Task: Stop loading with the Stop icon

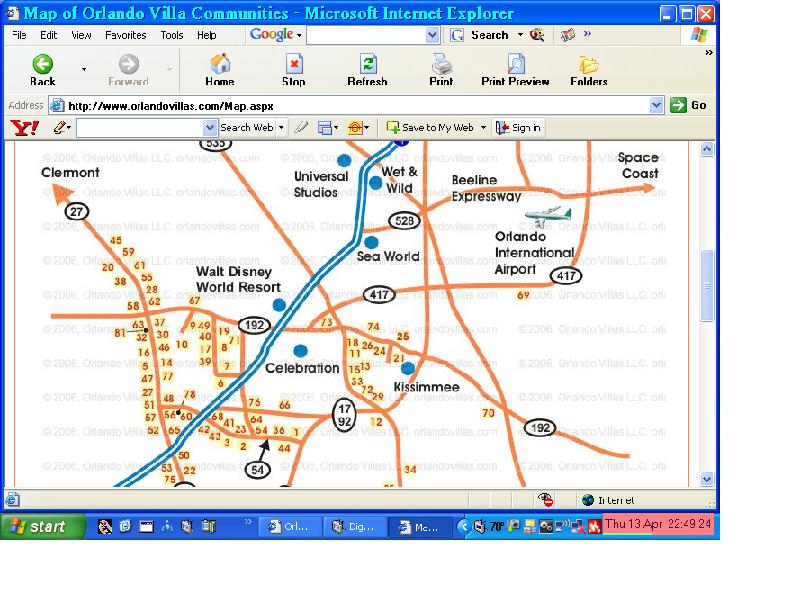Action: click(x=294, y=70)
